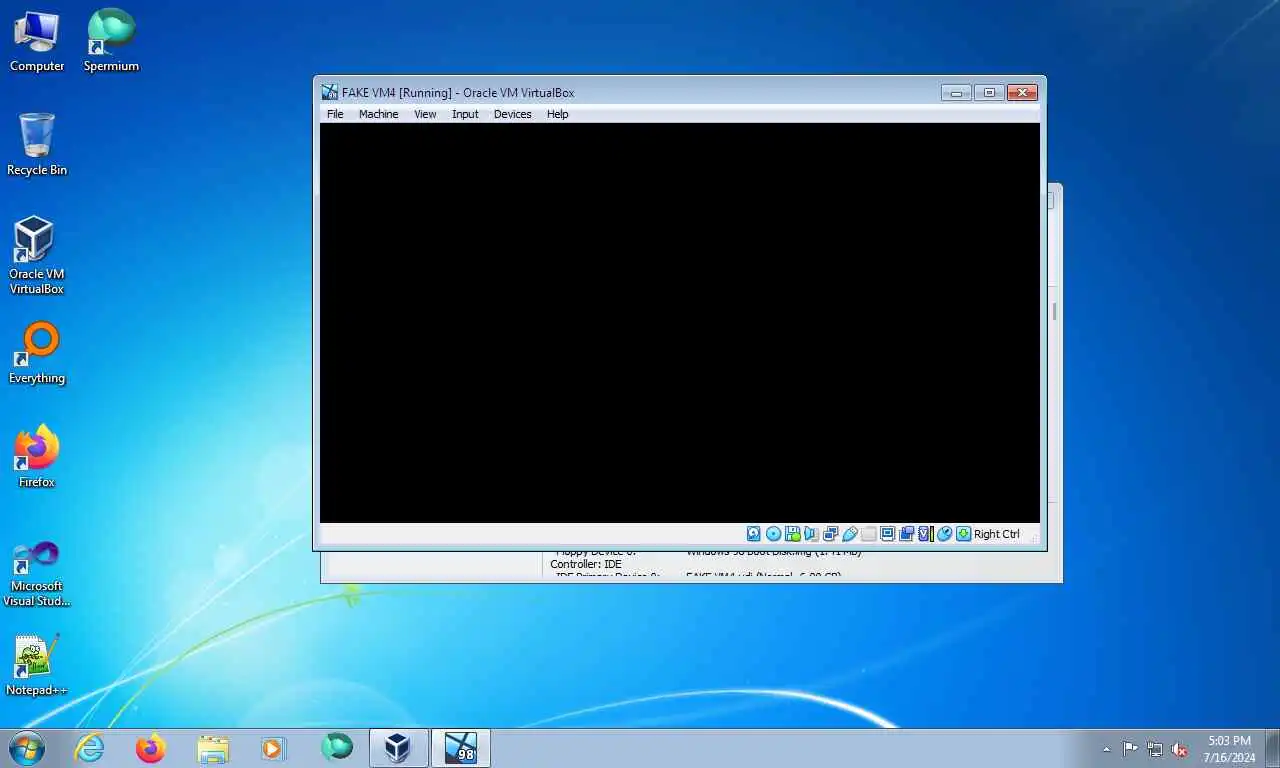Click the Show desktop strip
Image resolution: width=1280 pixels, height=768 pixels.
pyautogui.click(x=1273, y=749)
